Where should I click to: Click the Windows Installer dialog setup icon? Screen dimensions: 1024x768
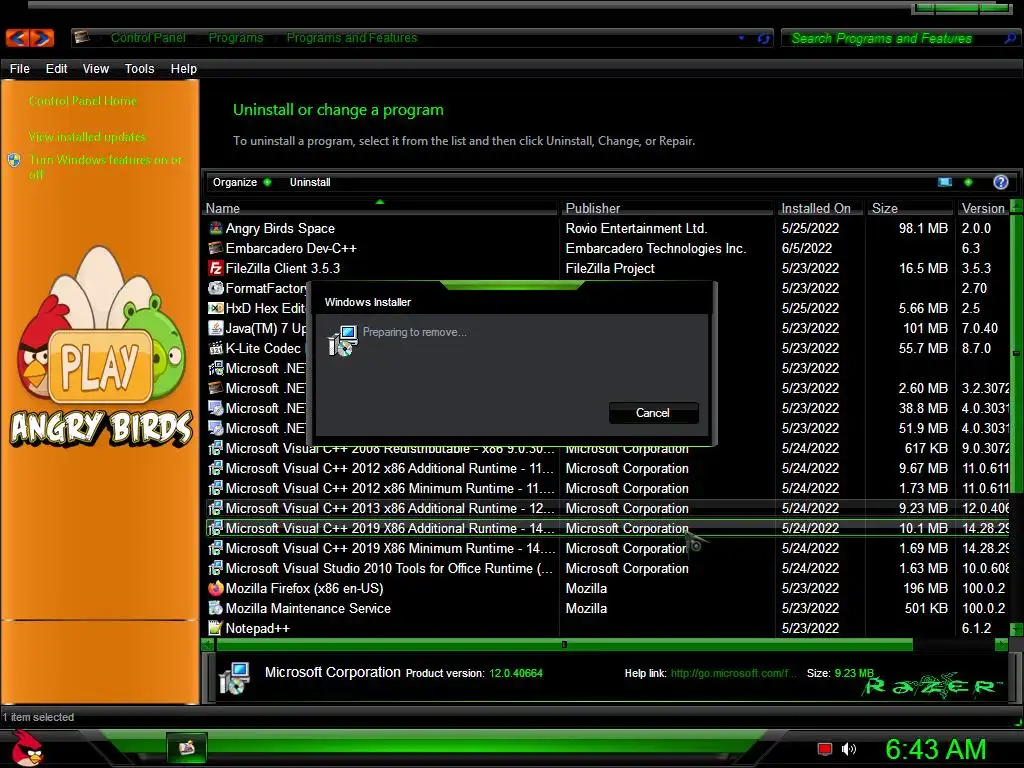click(342, 340)
